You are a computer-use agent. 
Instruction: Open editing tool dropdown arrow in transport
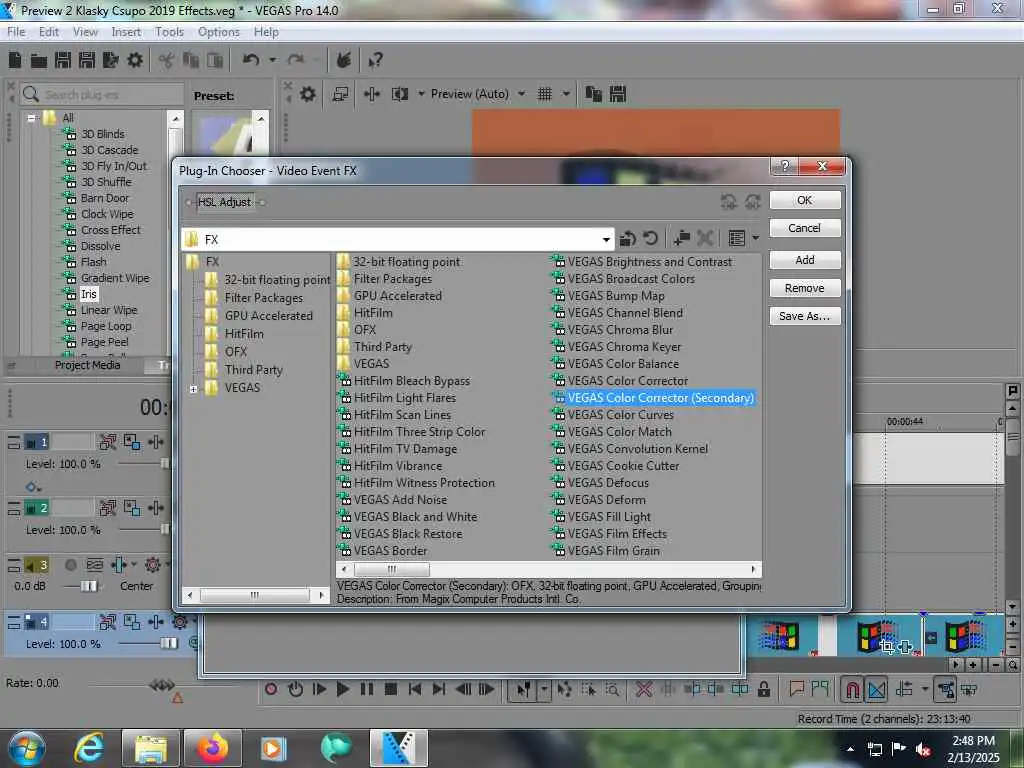tap(544, 689)
